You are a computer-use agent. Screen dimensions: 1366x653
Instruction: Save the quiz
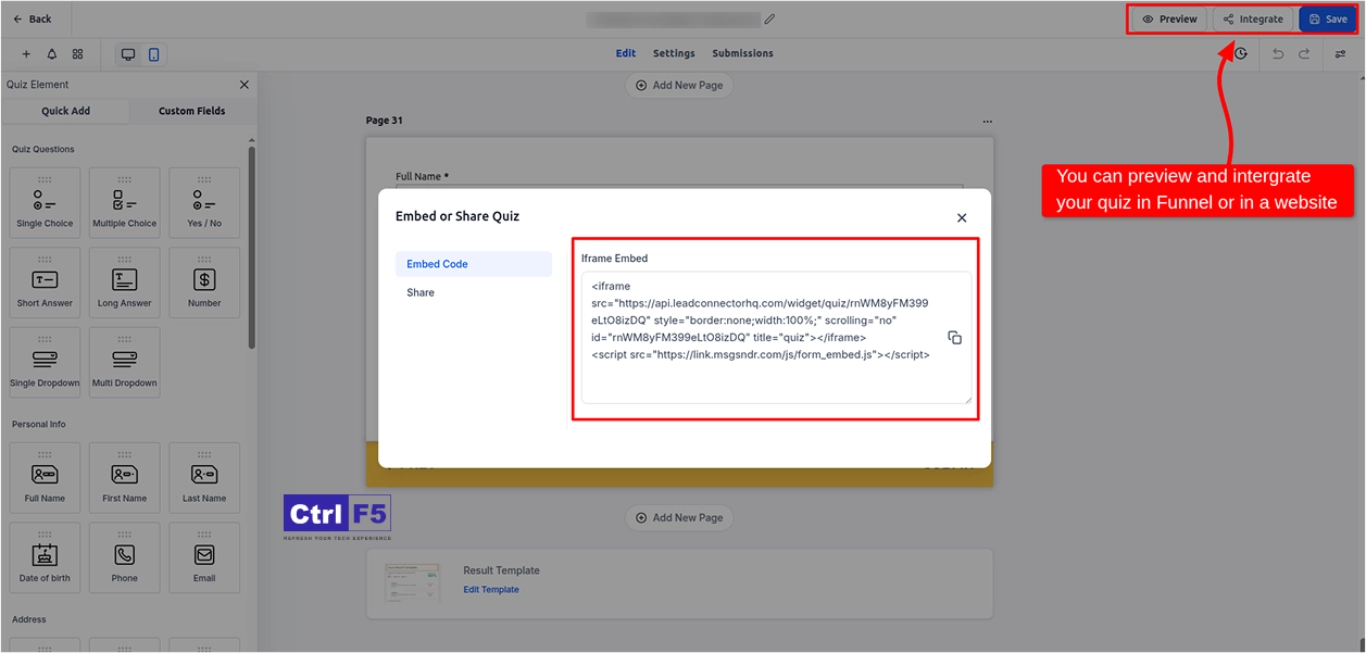1327,19
